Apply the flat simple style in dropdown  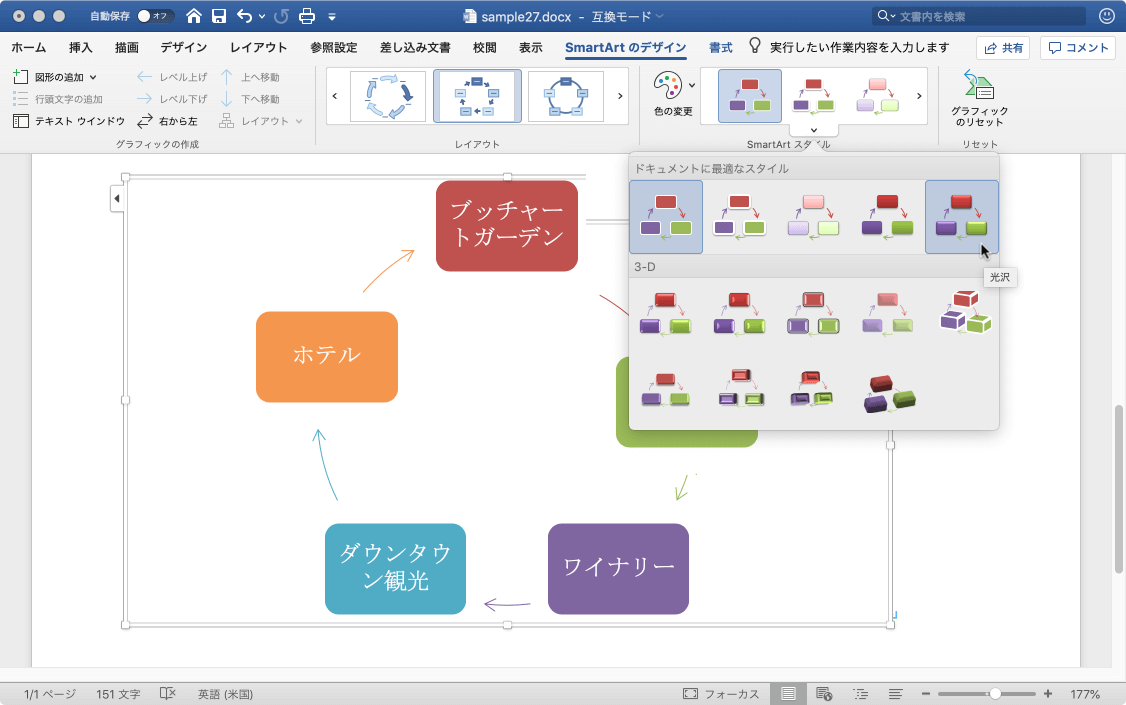[x=666, y=217]
